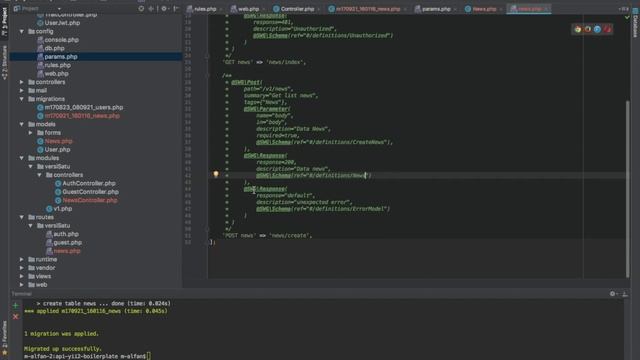Select db.php in the config folder
Image resolution: width=640 pixels, height=360 pixels.
tap(51, 48)
